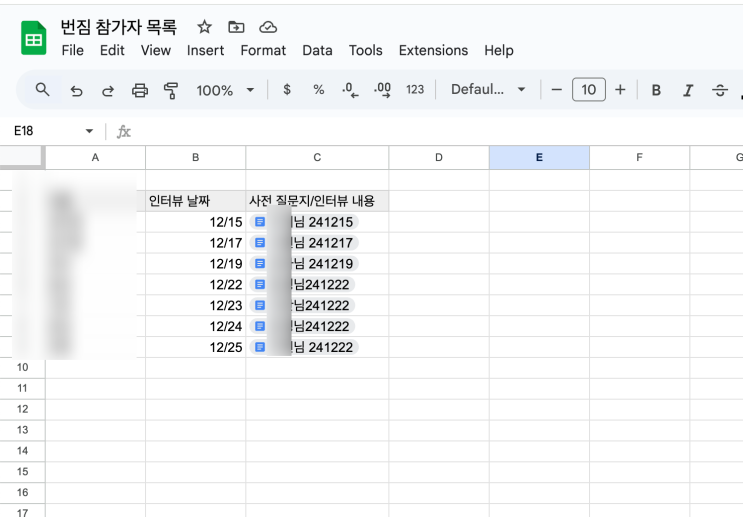The height and width of the screenshot is (517, 743).
Task: Click into the formula bar
Action: point(436,131)
